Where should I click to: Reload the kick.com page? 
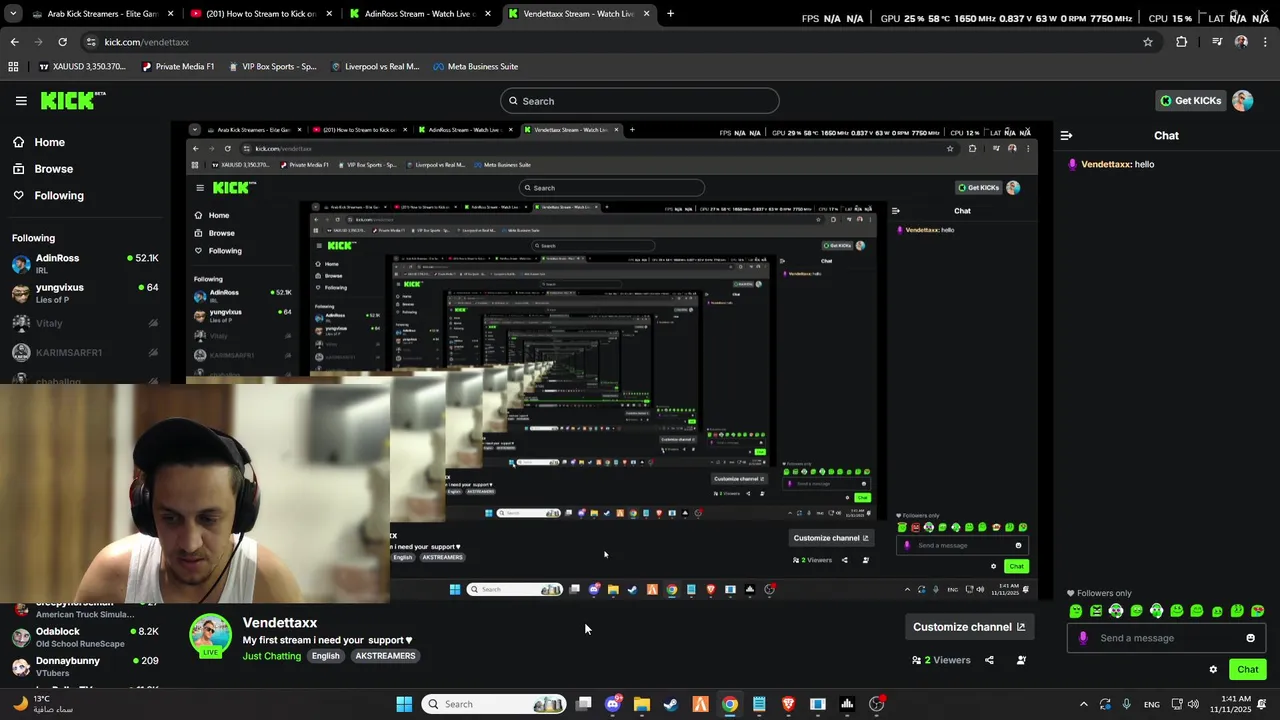[x=62, y=42]
